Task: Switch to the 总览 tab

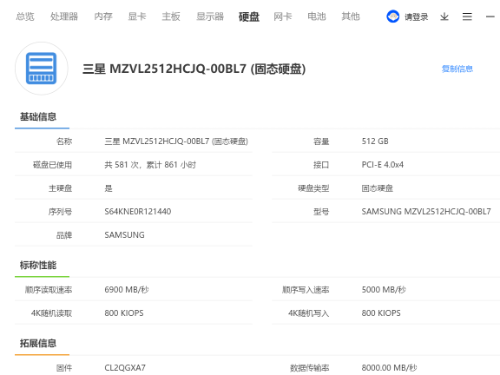Action: (25, 16)
